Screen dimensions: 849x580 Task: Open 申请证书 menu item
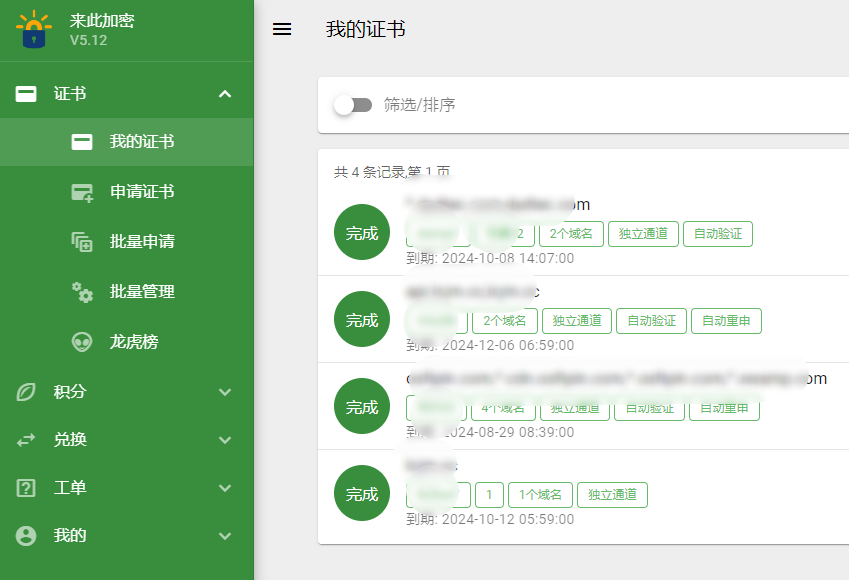pyautogui.click(x=127, y=192)
